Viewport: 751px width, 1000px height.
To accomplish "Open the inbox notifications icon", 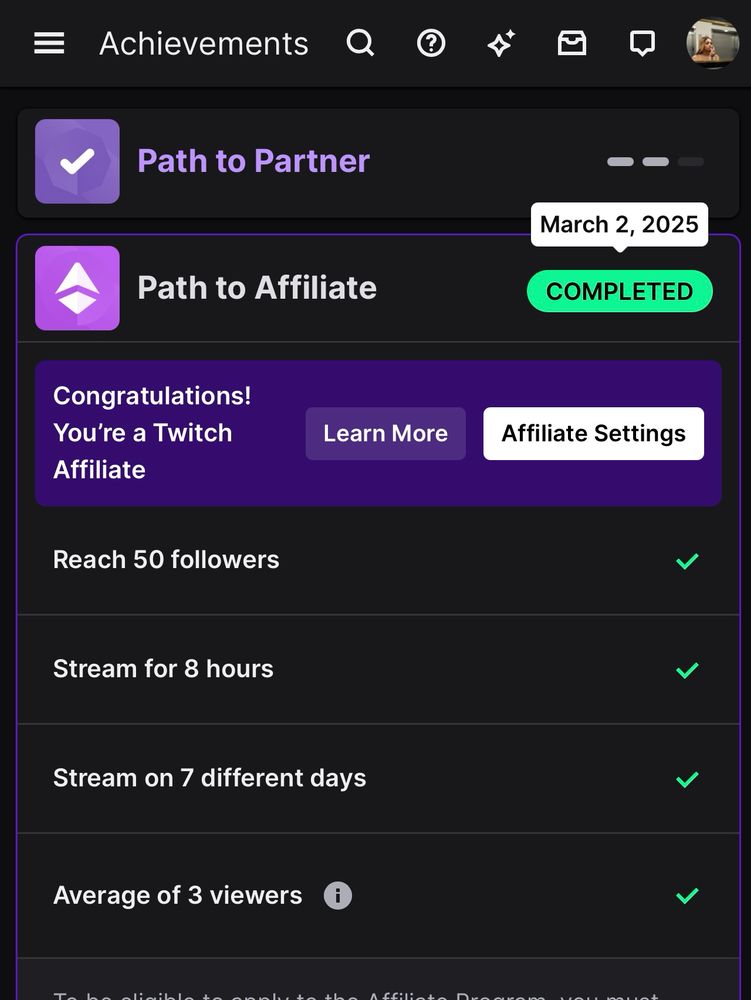I will click(x=572, y=43).
